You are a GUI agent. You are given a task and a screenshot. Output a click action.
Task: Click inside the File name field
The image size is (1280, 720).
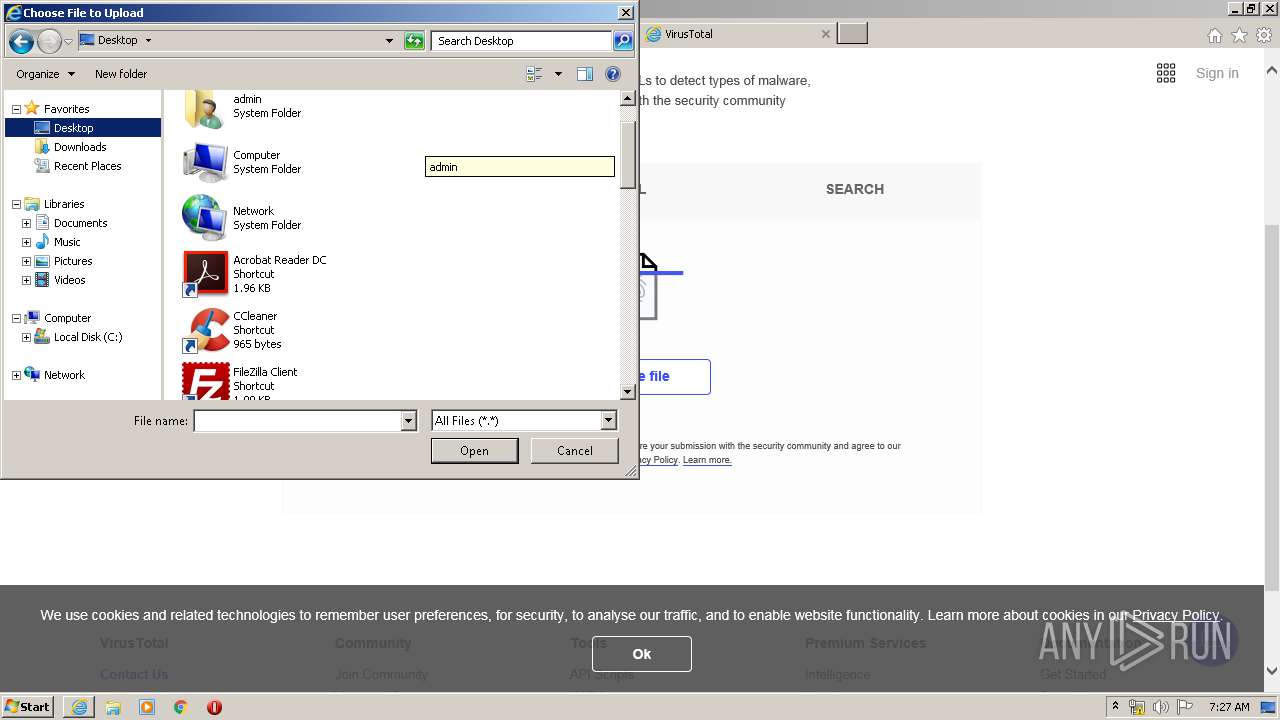click(297, 421)
